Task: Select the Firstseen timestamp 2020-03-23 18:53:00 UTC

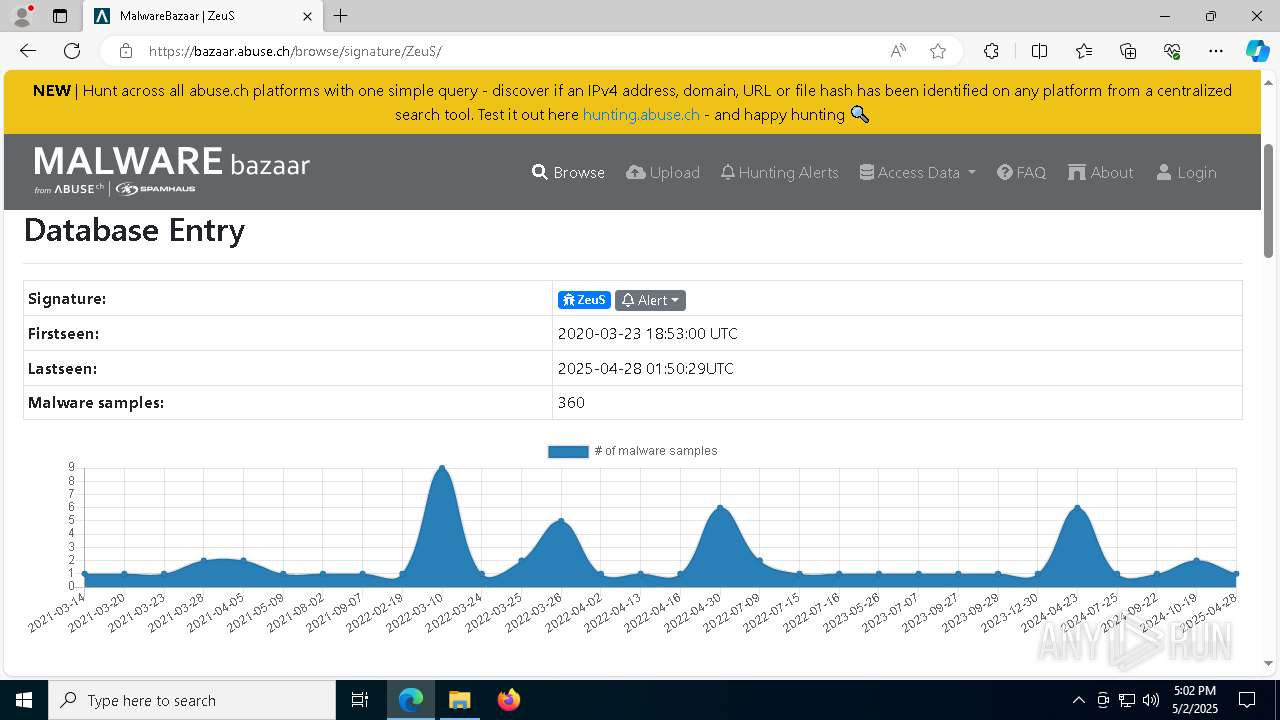Action: (x=648, y=334)
